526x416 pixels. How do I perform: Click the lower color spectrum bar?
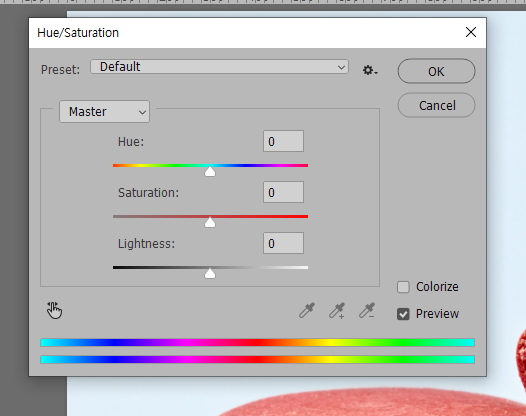click(x=257, y=360)
